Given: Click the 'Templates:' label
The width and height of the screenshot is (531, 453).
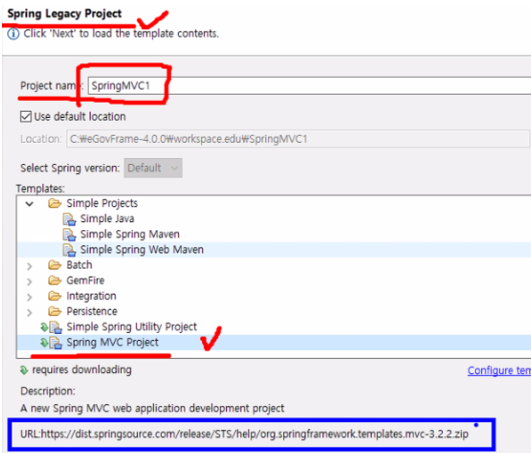Looking at the screenshot, I should pyautogui.click(x=40, y=188).
